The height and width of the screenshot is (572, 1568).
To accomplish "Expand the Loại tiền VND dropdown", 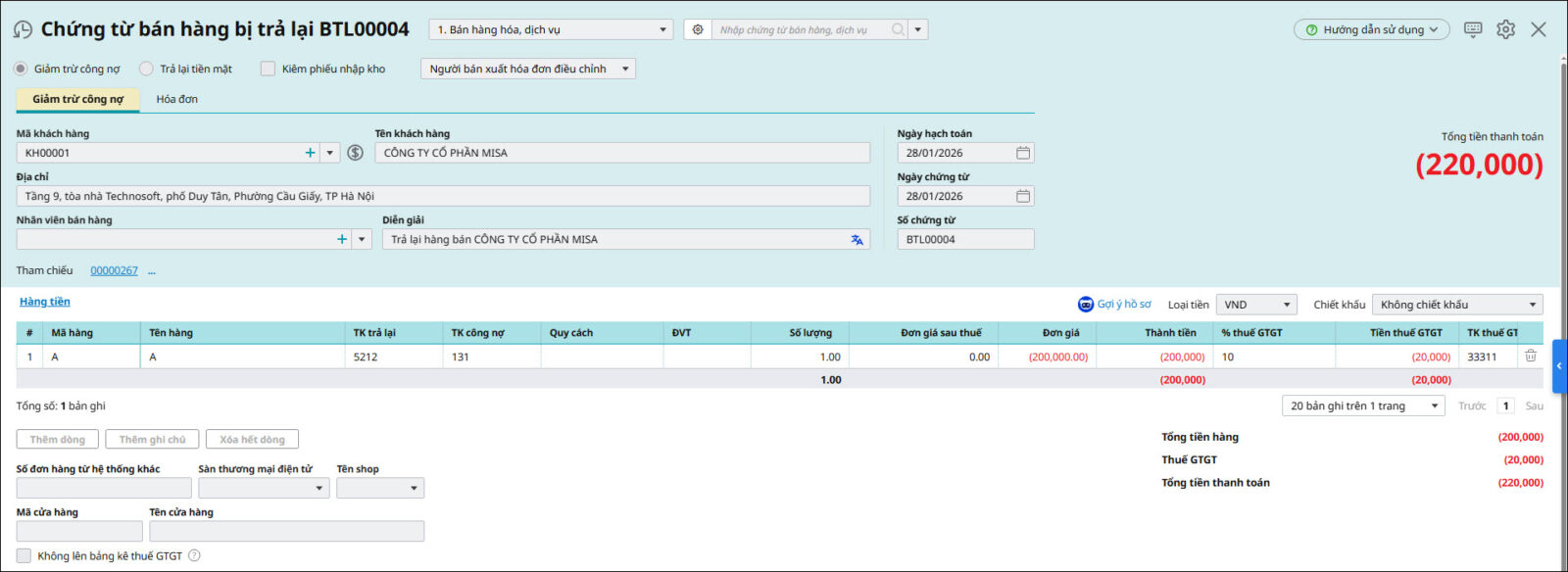I will [1257, 305].
